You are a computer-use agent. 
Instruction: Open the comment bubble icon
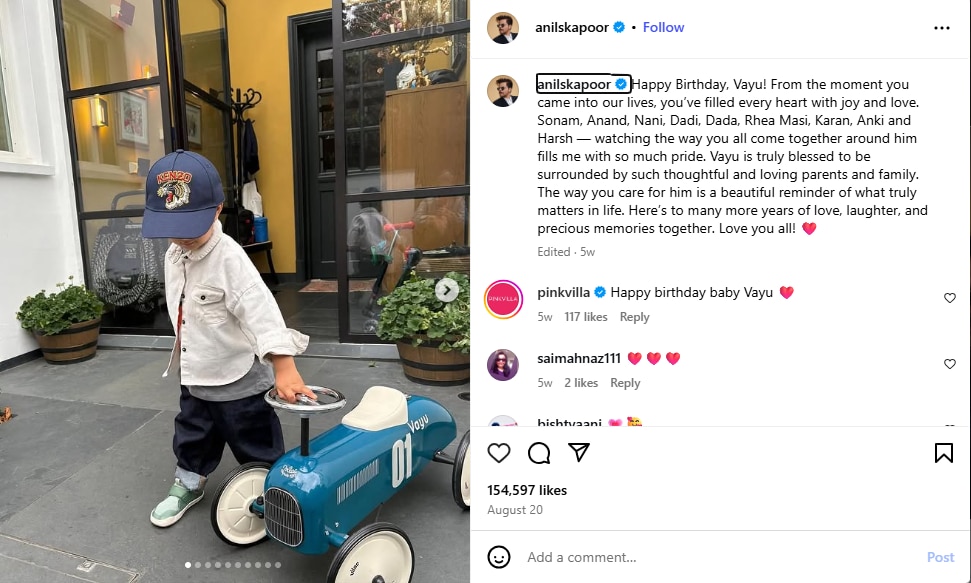539,453
